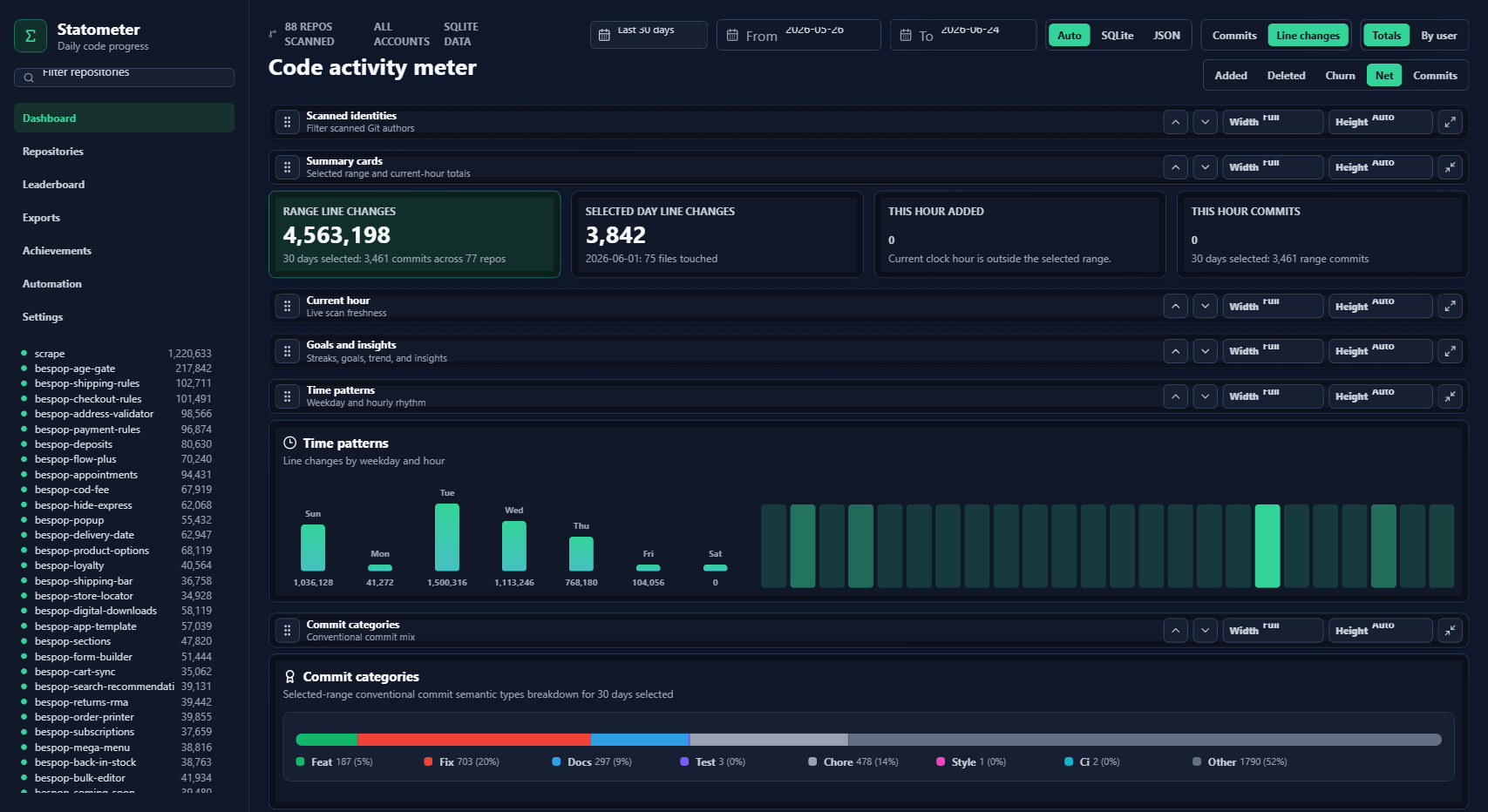Image resolution: width=1488 pixels, height=812 pixels.
Task: Select the Commits metric mode
Action: tap(1234, 36)
